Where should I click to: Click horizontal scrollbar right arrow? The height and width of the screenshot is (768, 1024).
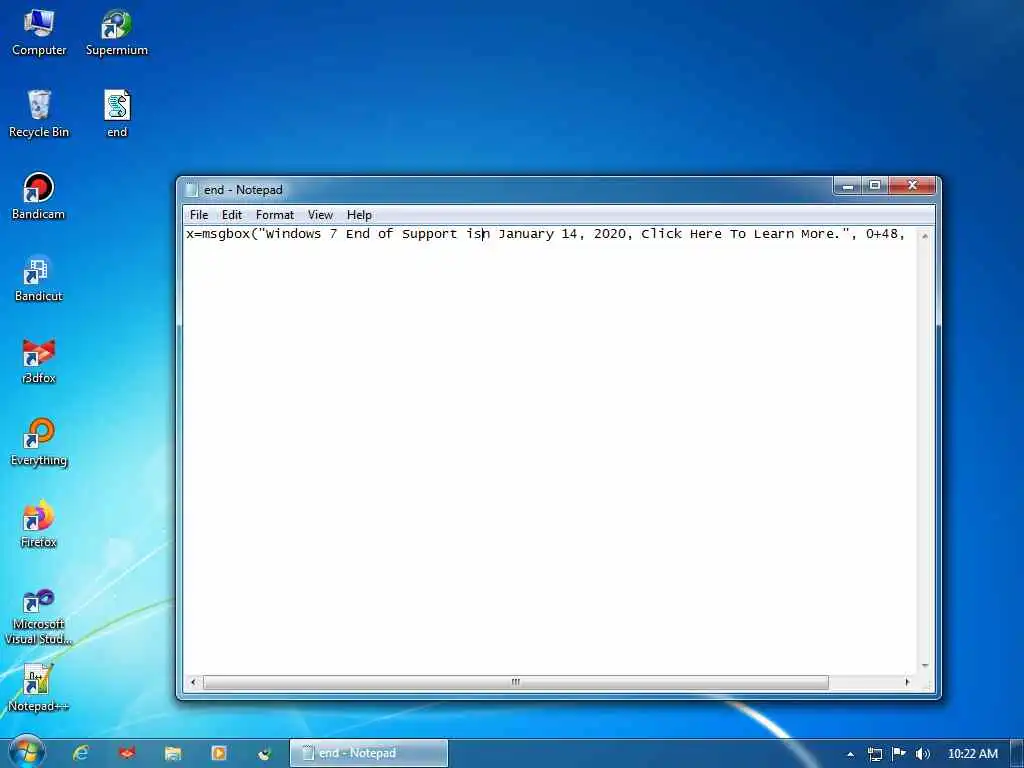point(907,682)
